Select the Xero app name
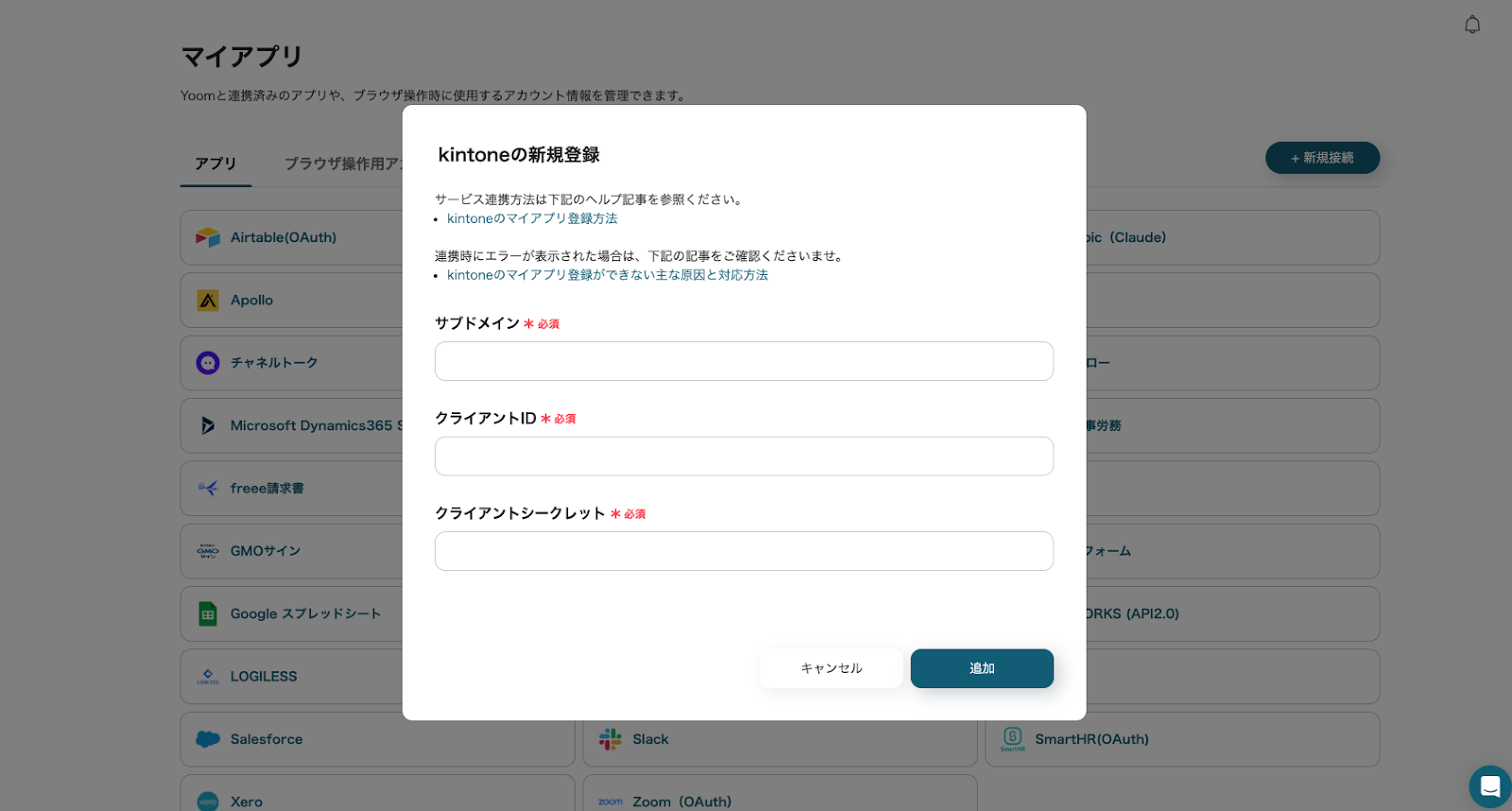This screenshot has width=1512, height=811. click(x=247, y=802)
